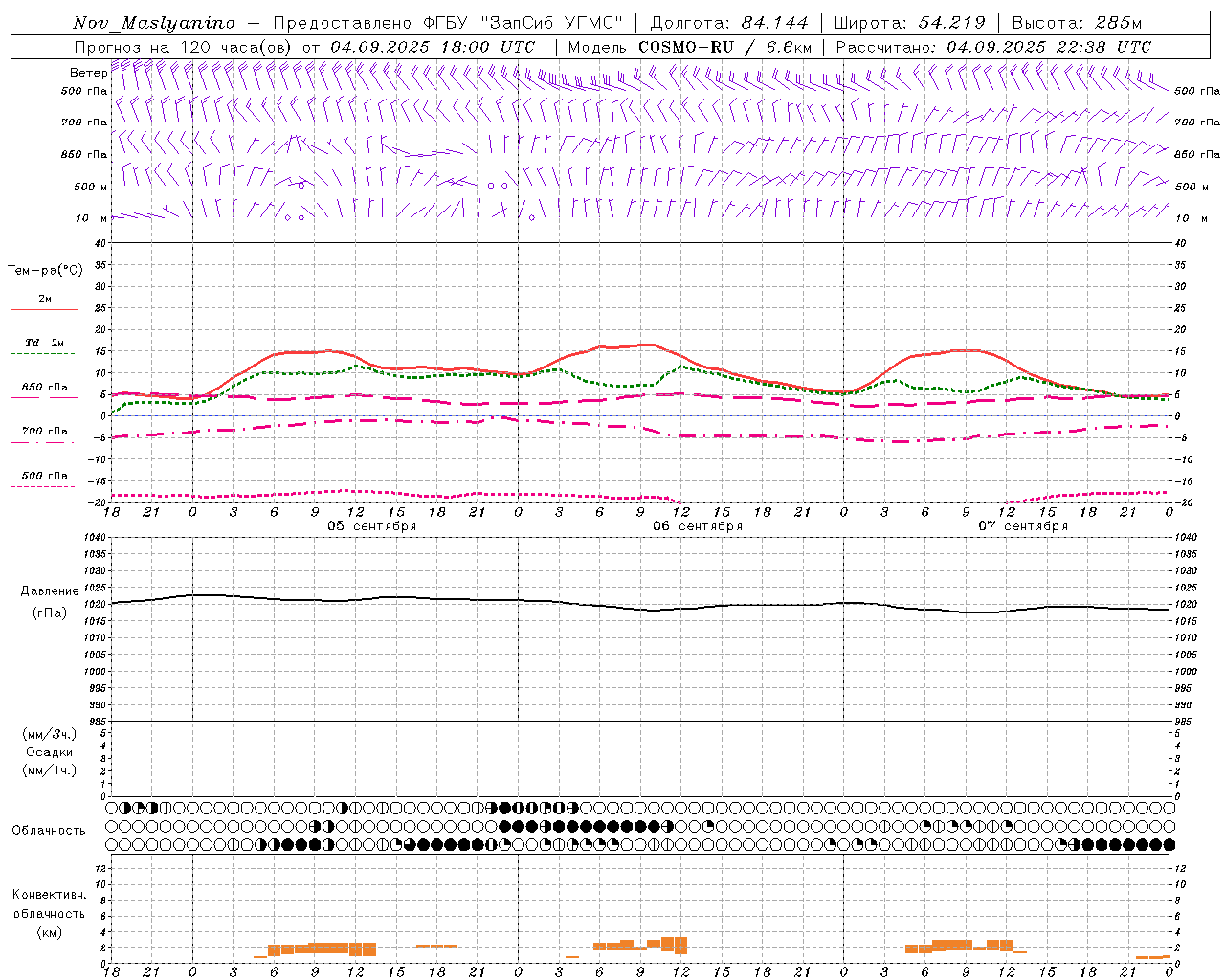Click the '06 сентября' date label

coord(698,526)
